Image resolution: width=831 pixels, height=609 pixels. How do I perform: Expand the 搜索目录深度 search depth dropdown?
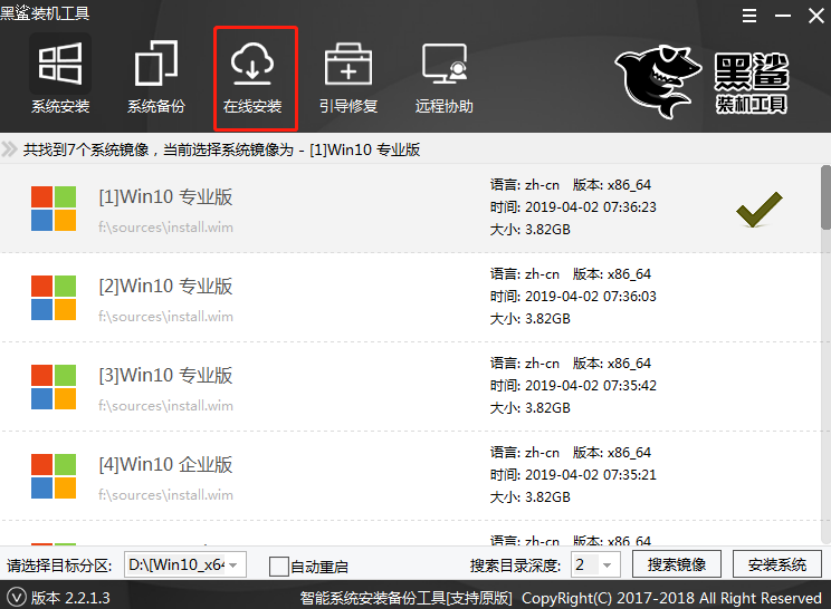[x=608, y=565]
